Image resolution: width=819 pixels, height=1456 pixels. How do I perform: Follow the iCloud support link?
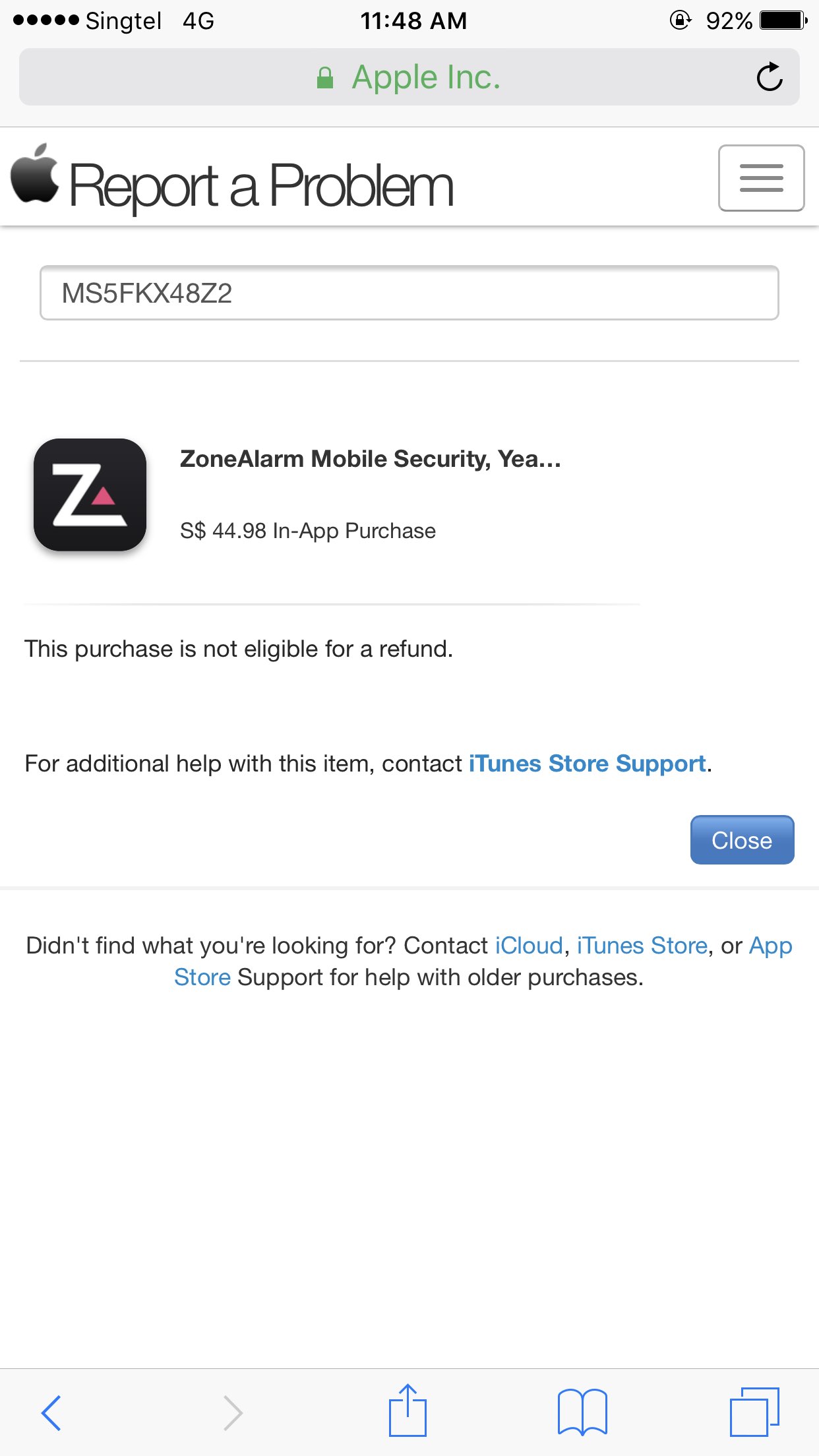pyautogui.click(x=529, y=946)
